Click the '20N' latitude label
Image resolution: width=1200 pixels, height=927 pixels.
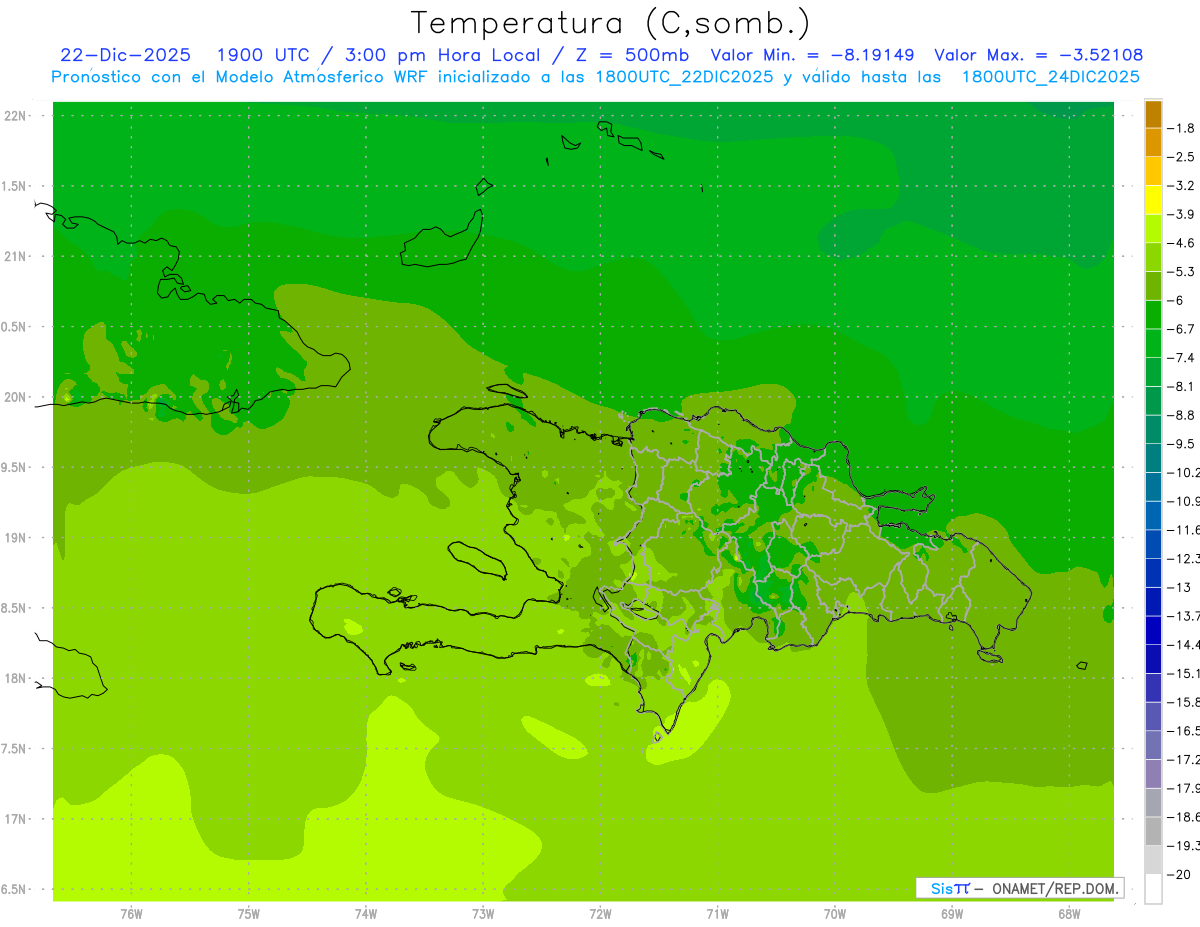coord(15,397)
